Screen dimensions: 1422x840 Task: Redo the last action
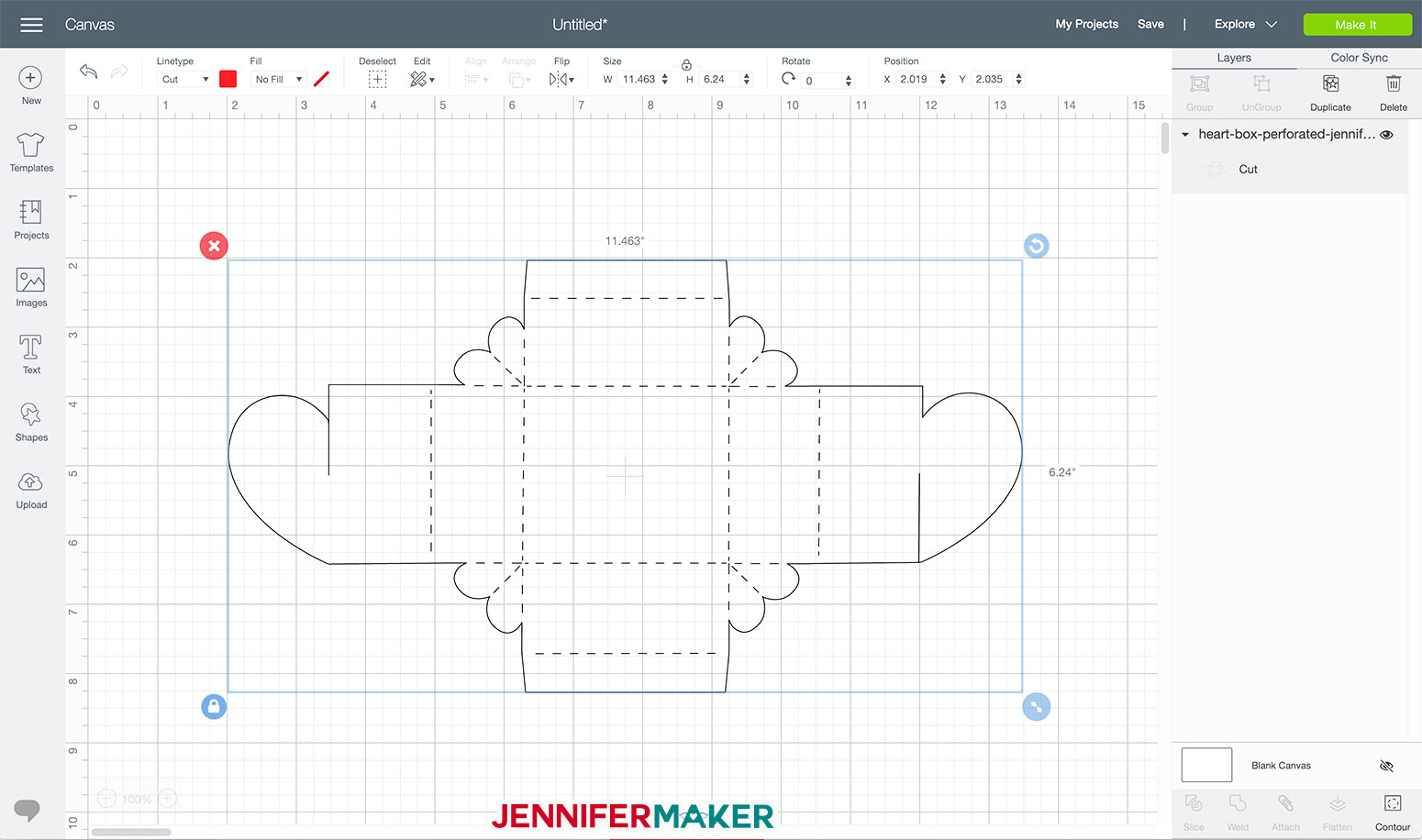coord(119,72)
